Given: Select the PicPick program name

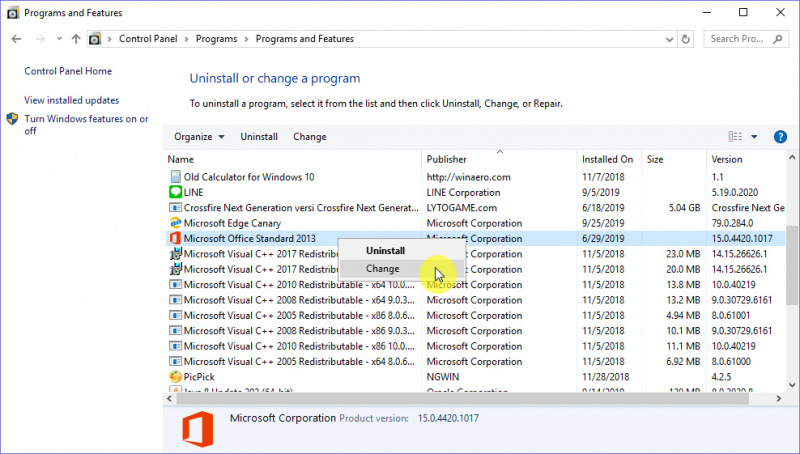Looking at the screenshot, I should point(199,376).
